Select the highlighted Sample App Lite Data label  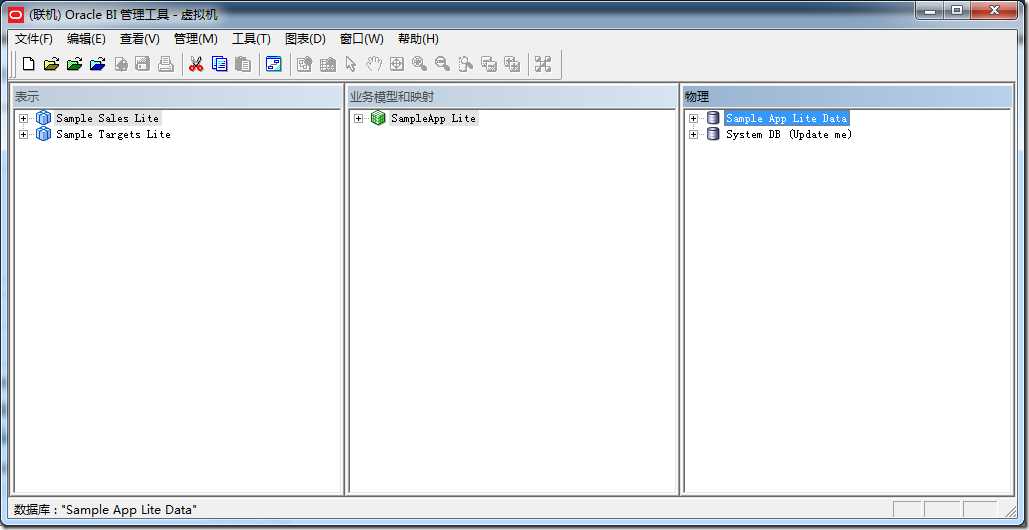787,118
